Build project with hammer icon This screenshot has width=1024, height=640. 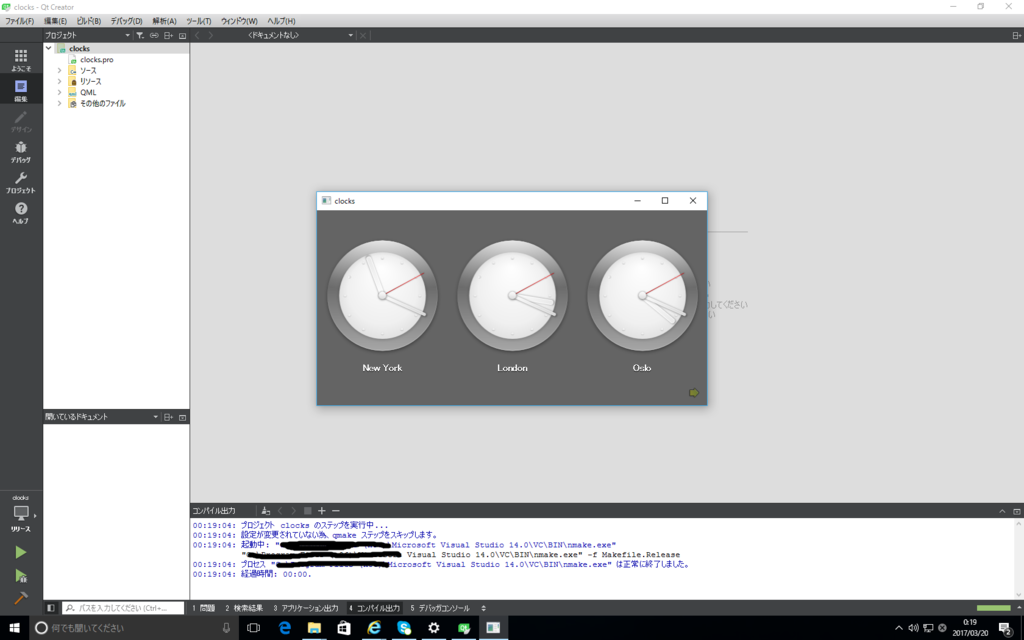pyautogui.click(x=21, y=598)
